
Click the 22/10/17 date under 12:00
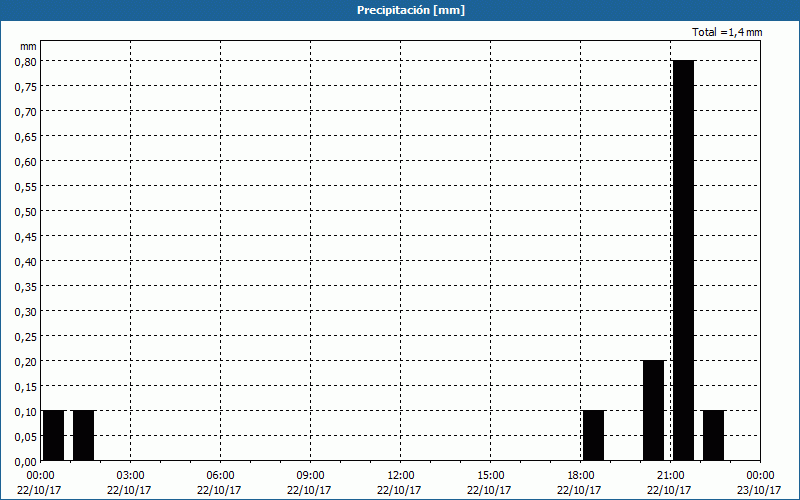click(x=399, y=490)
